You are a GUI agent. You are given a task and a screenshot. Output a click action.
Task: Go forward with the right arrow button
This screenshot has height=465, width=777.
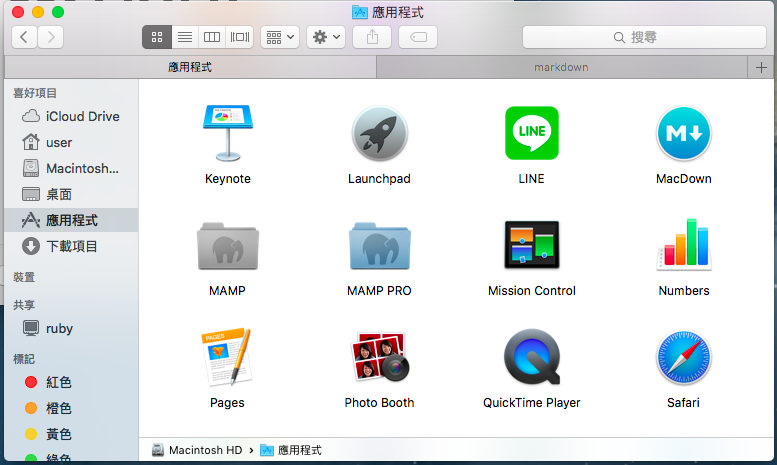pyautogui.click(x=51, y=37)
